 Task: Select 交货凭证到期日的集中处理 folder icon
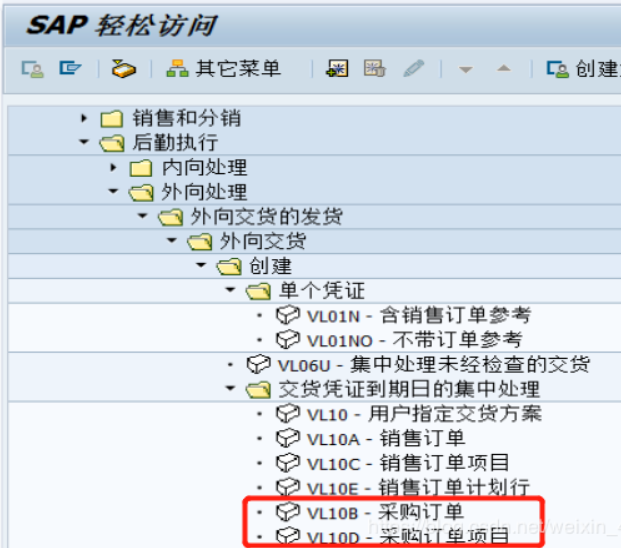[259, 390]
